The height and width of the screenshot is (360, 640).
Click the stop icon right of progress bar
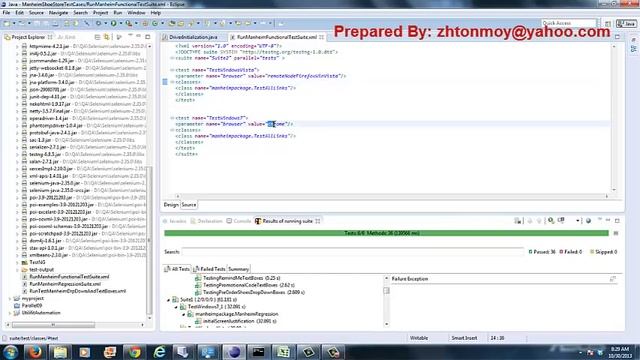[x=616, y=233]
